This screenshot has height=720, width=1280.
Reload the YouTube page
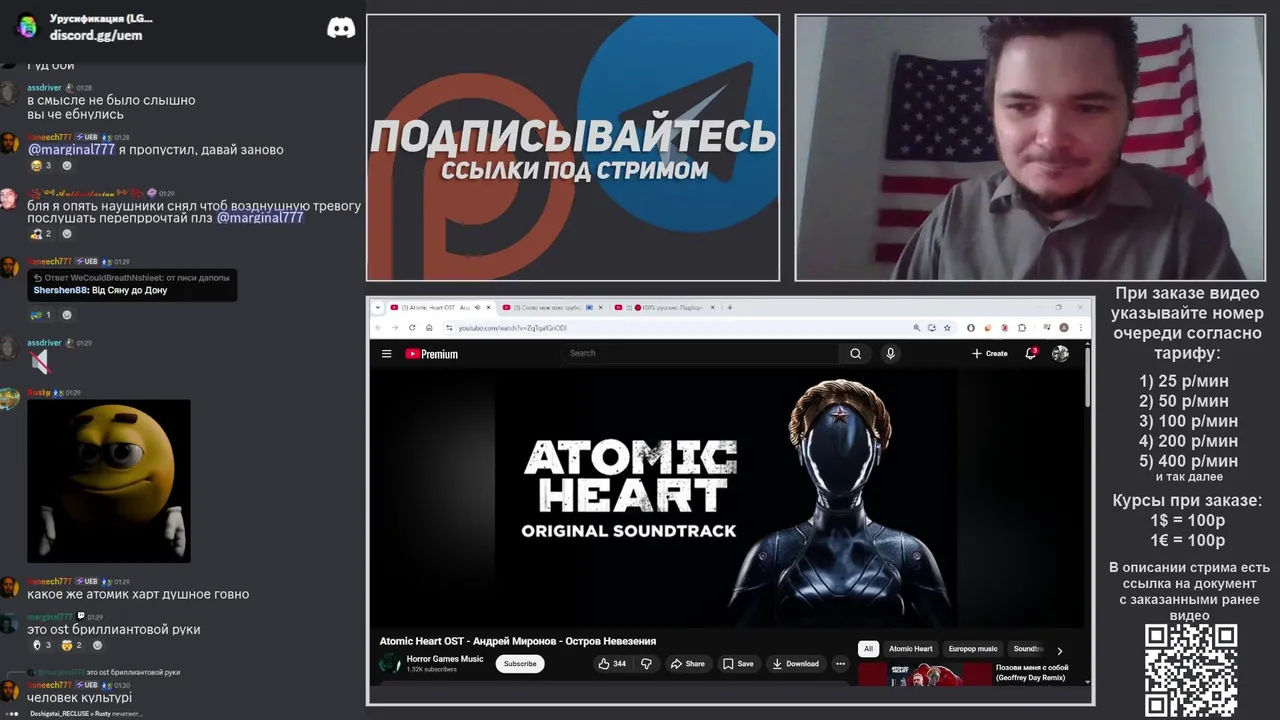click(x=411, y=327)
